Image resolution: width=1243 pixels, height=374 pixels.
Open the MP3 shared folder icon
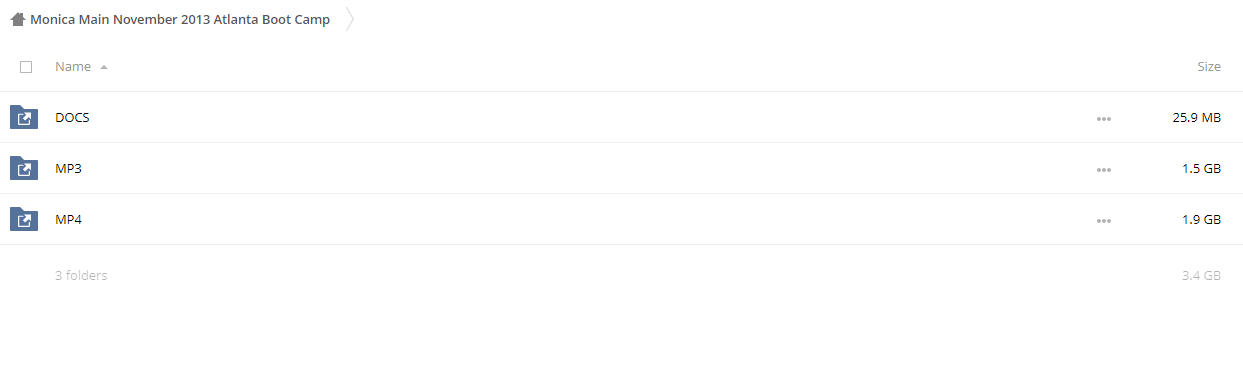(24, 168)
